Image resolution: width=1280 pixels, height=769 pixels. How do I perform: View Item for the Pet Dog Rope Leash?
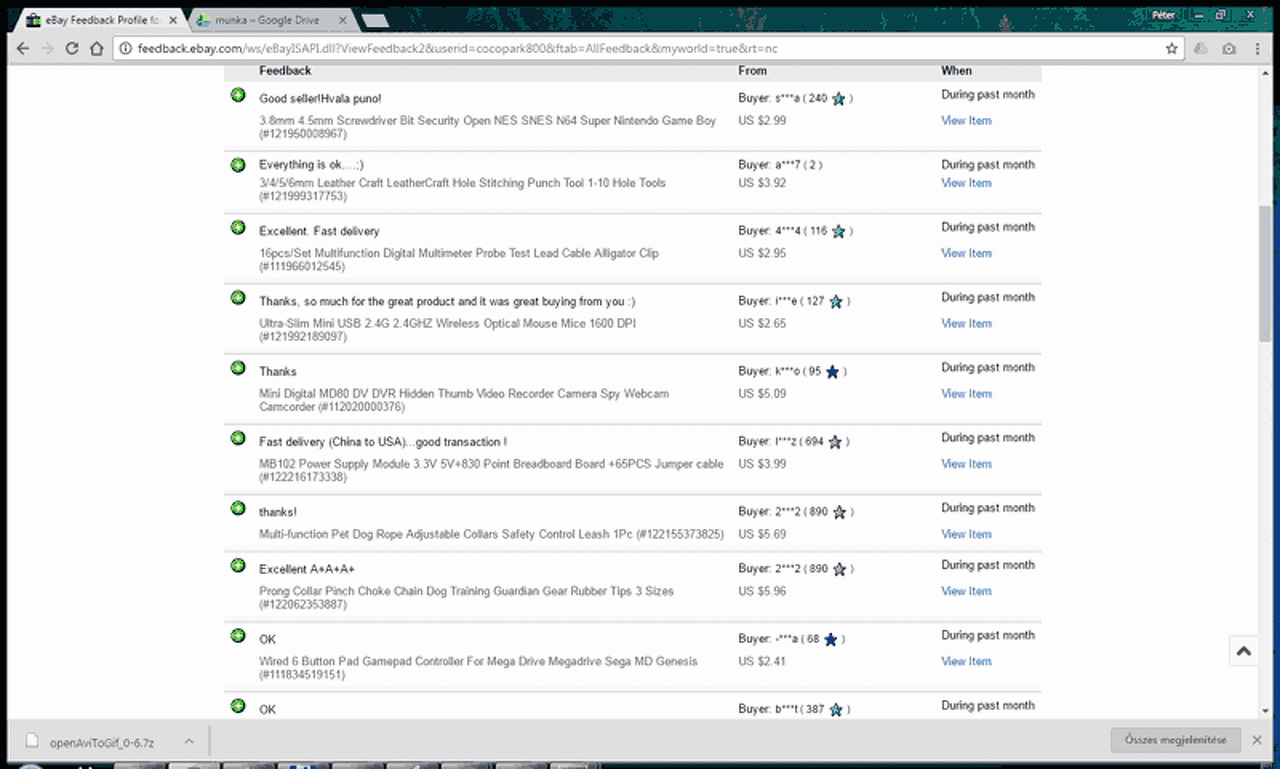(966, 534)
